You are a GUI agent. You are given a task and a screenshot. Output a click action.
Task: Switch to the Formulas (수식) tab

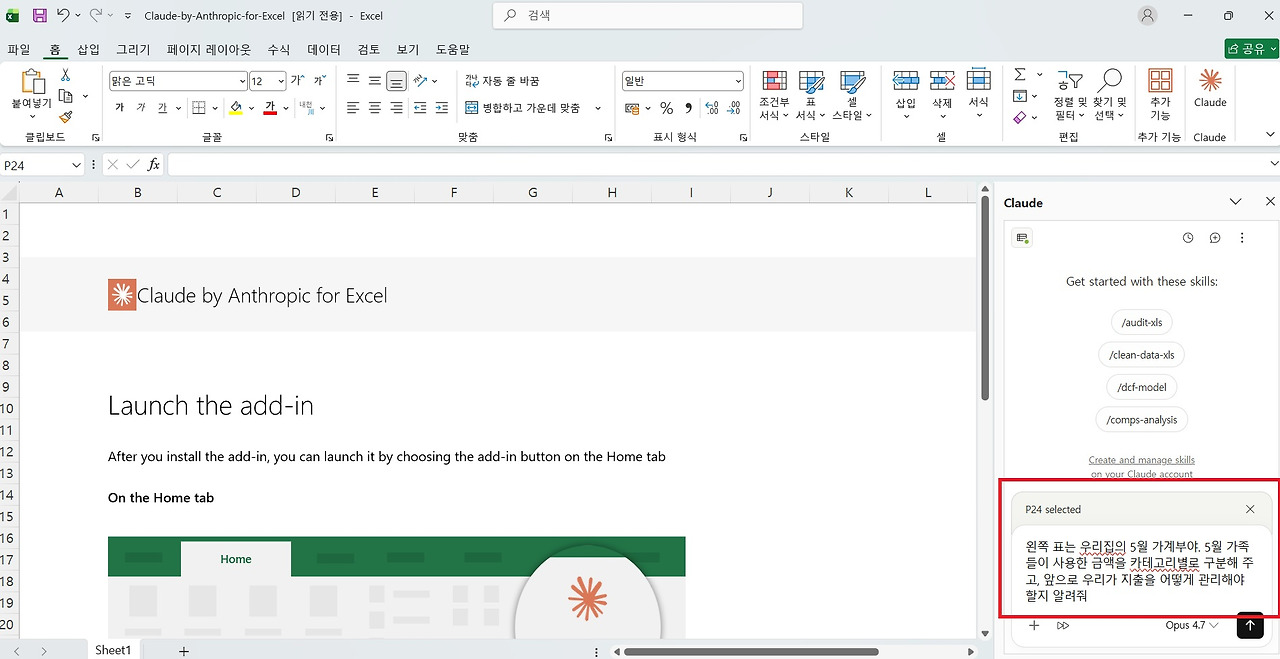pyautogui.click(x=279, y=49)
